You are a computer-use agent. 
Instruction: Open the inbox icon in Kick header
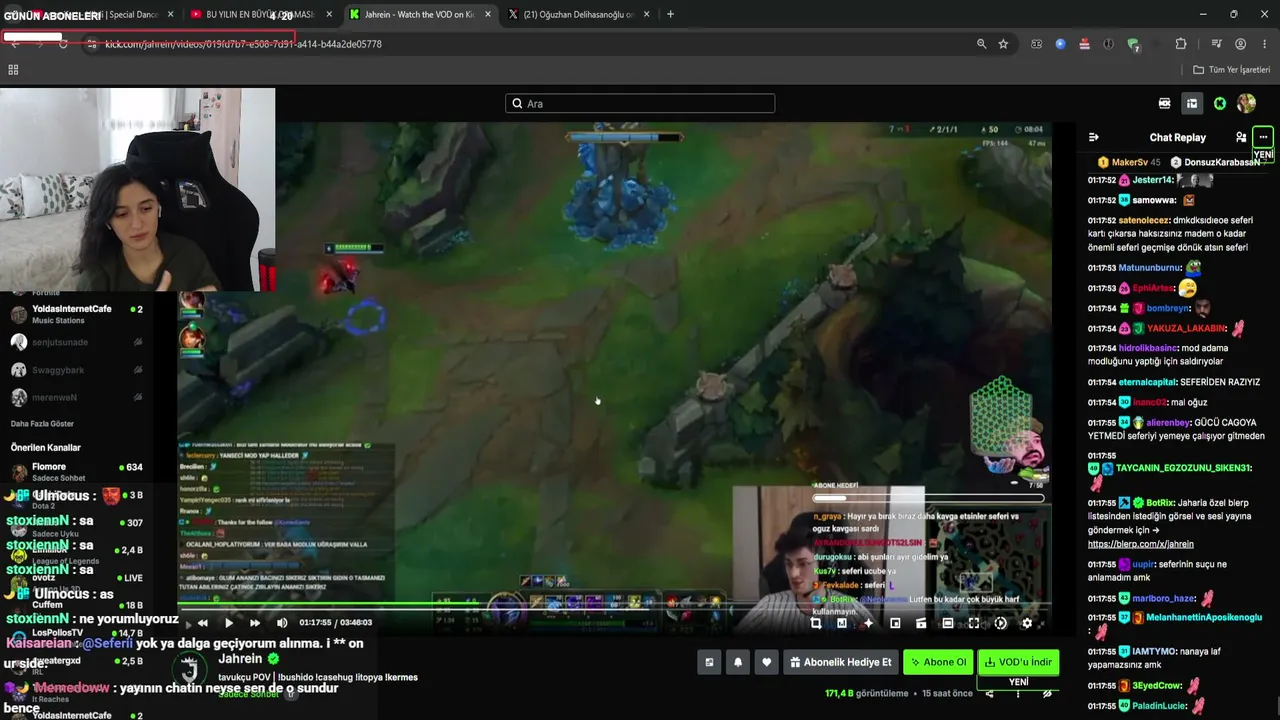1192,103
